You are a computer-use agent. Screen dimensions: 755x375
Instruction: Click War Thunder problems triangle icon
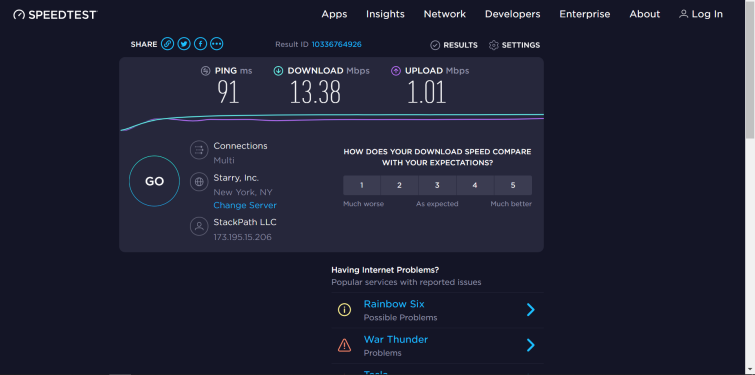coord(344,345)
